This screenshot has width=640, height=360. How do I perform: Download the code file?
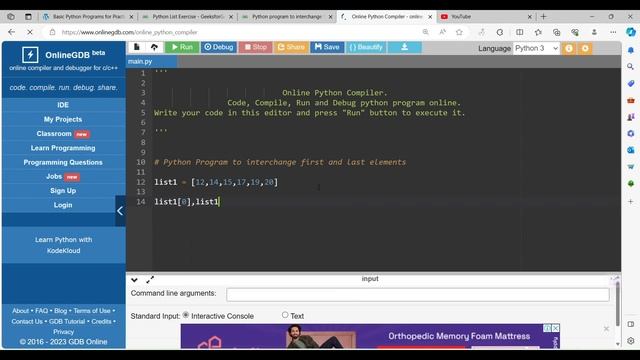click(x=404, y=47)
